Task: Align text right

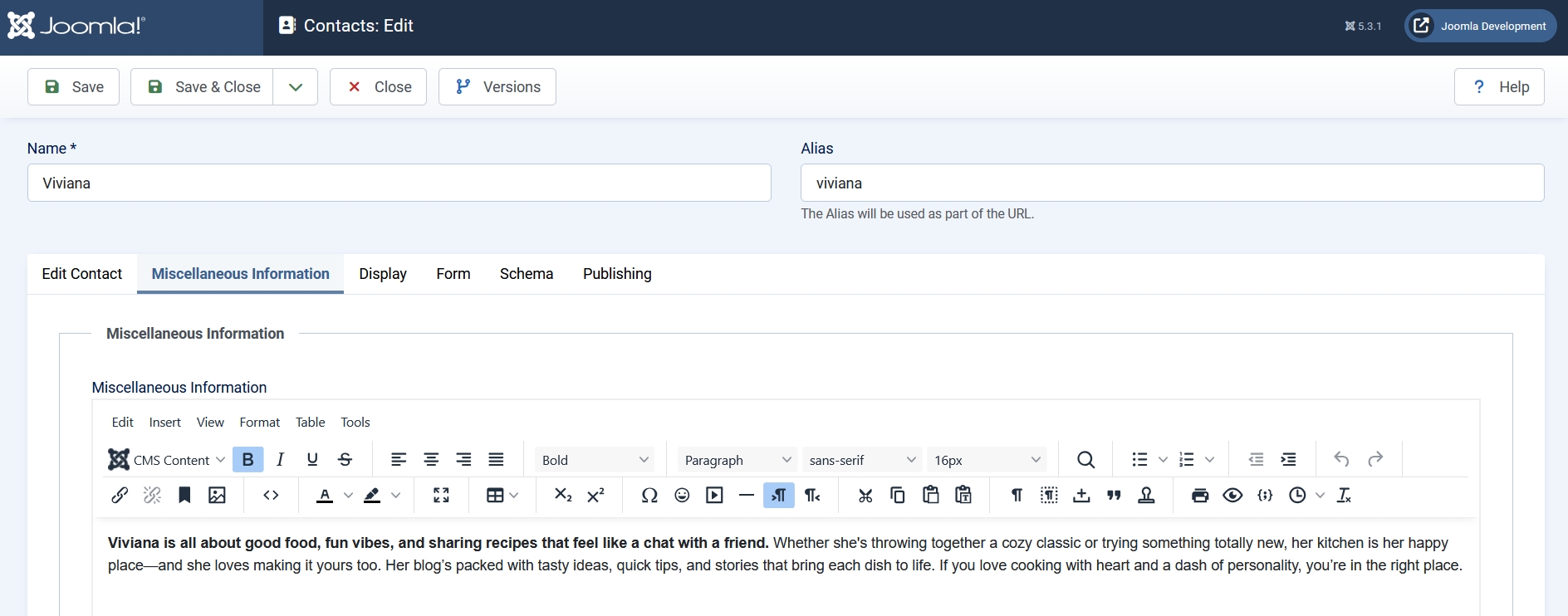Action: click(463, 459)
